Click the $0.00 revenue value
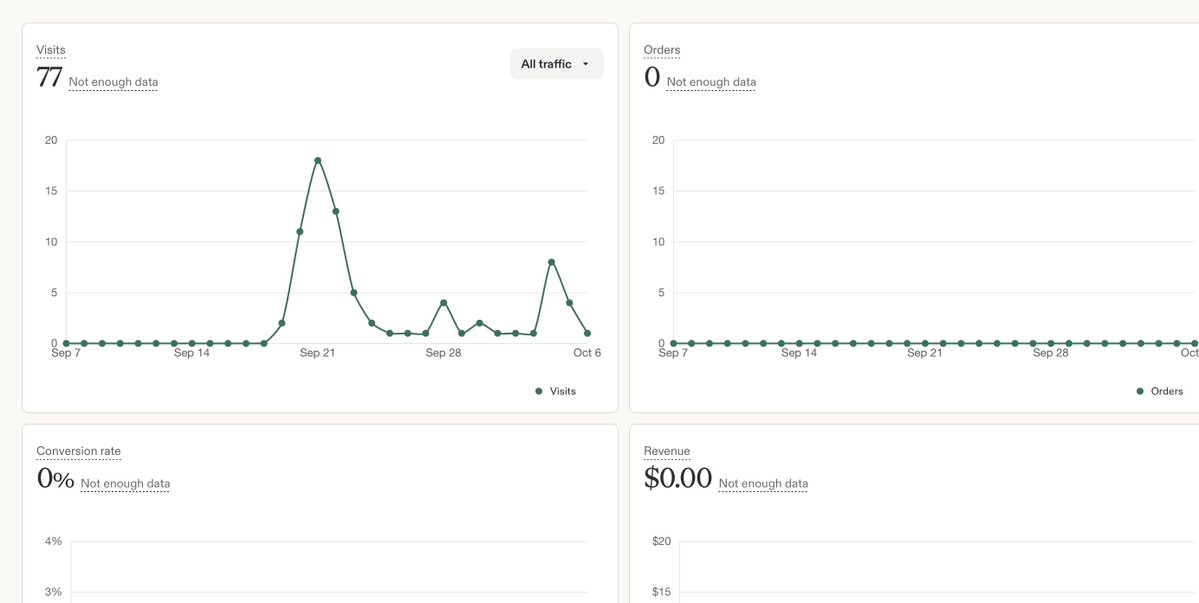 (x=677, y=479)
